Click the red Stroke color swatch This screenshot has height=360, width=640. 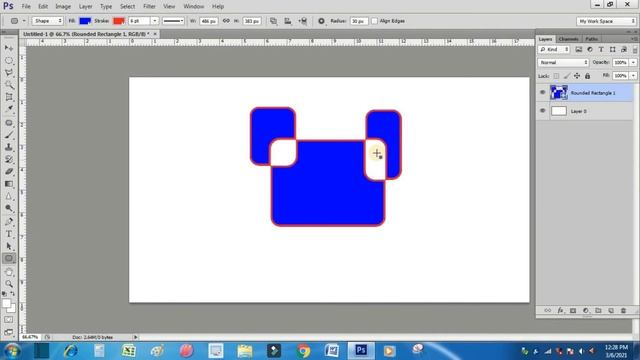pos(119,21)
